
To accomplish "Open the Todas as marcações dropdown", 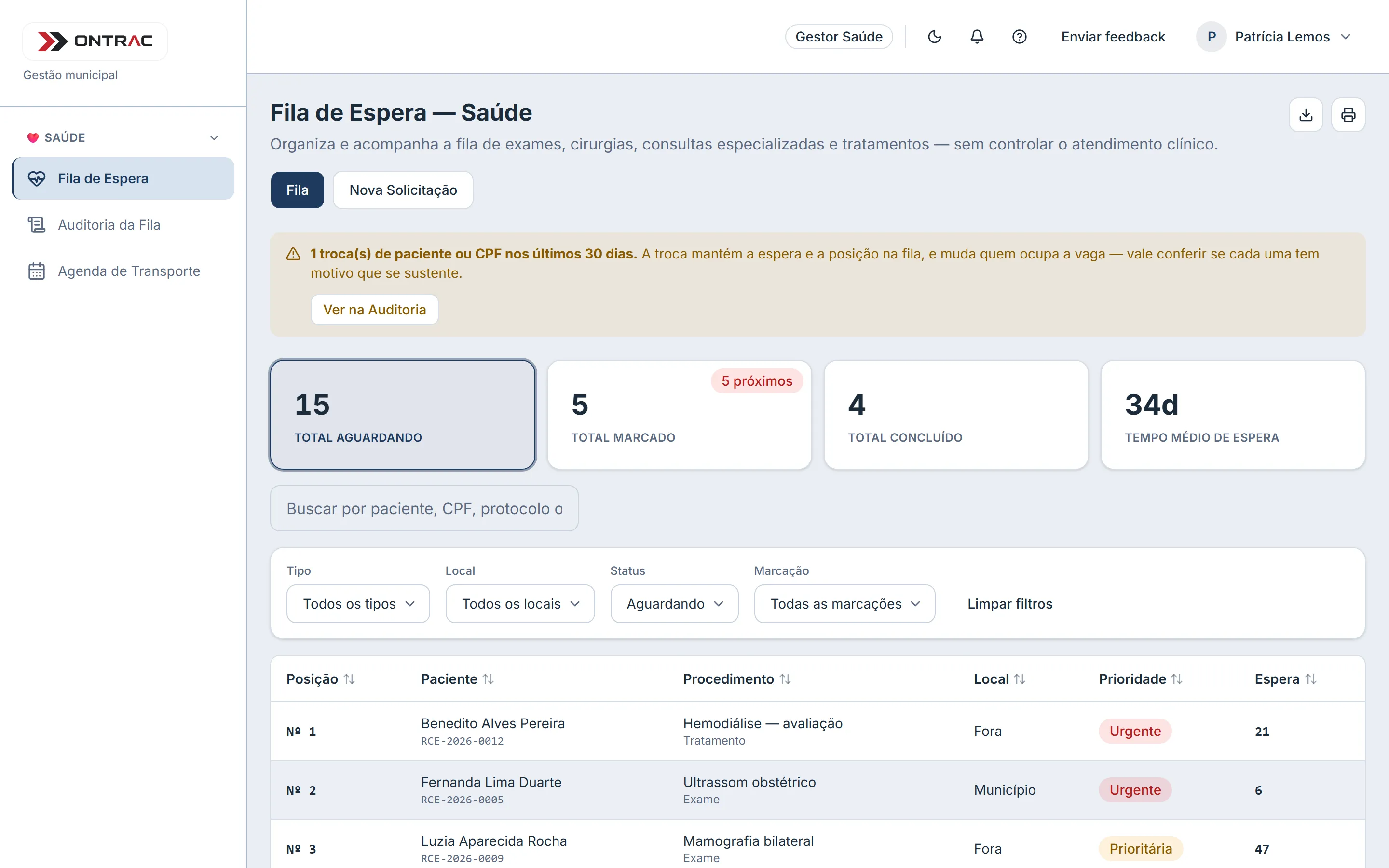I will tap(844, 603).
